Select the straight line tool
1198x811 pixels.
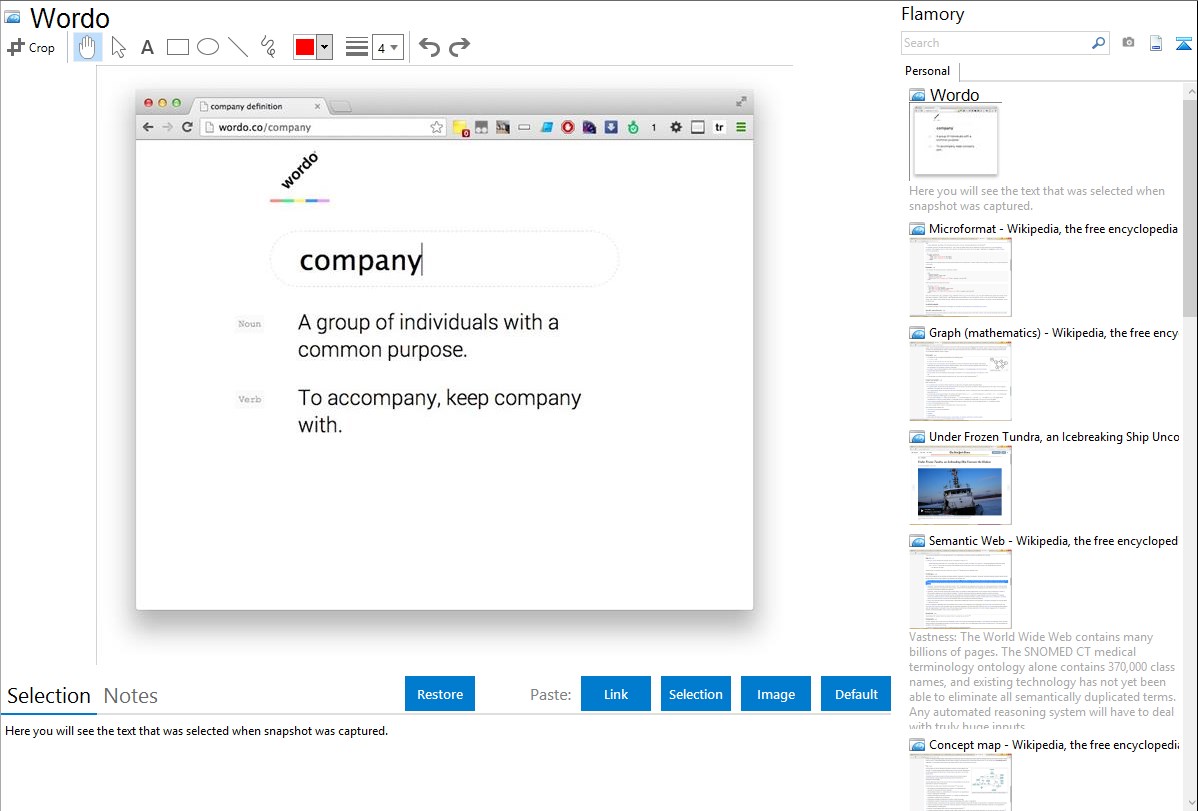pos(238,47)
